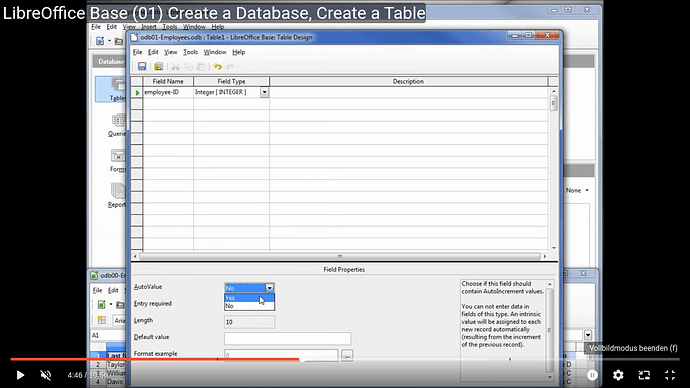This screenshot has height=388, width=690.
Task: Choose No in the AutoValue dropdown list
Action: pyautogui.click(x=250, y=306)
